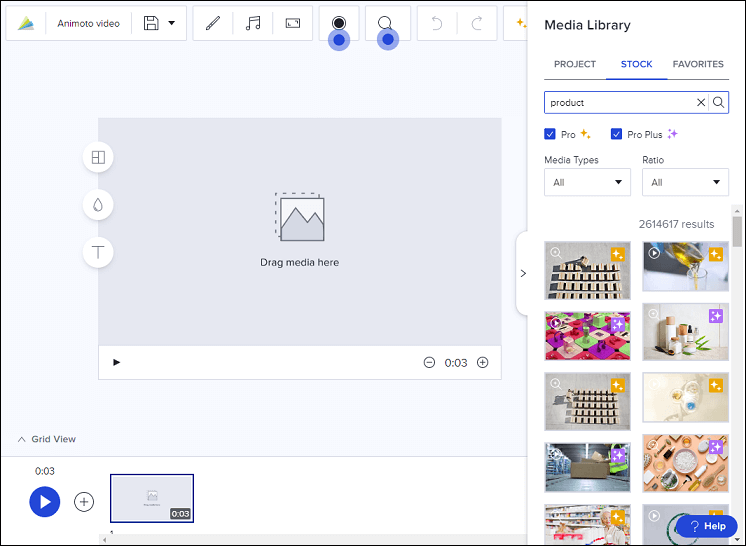Viewport: 746px width, 546px height.
Task: Increase block duration with plus button
Action: (x=482, y=363)
